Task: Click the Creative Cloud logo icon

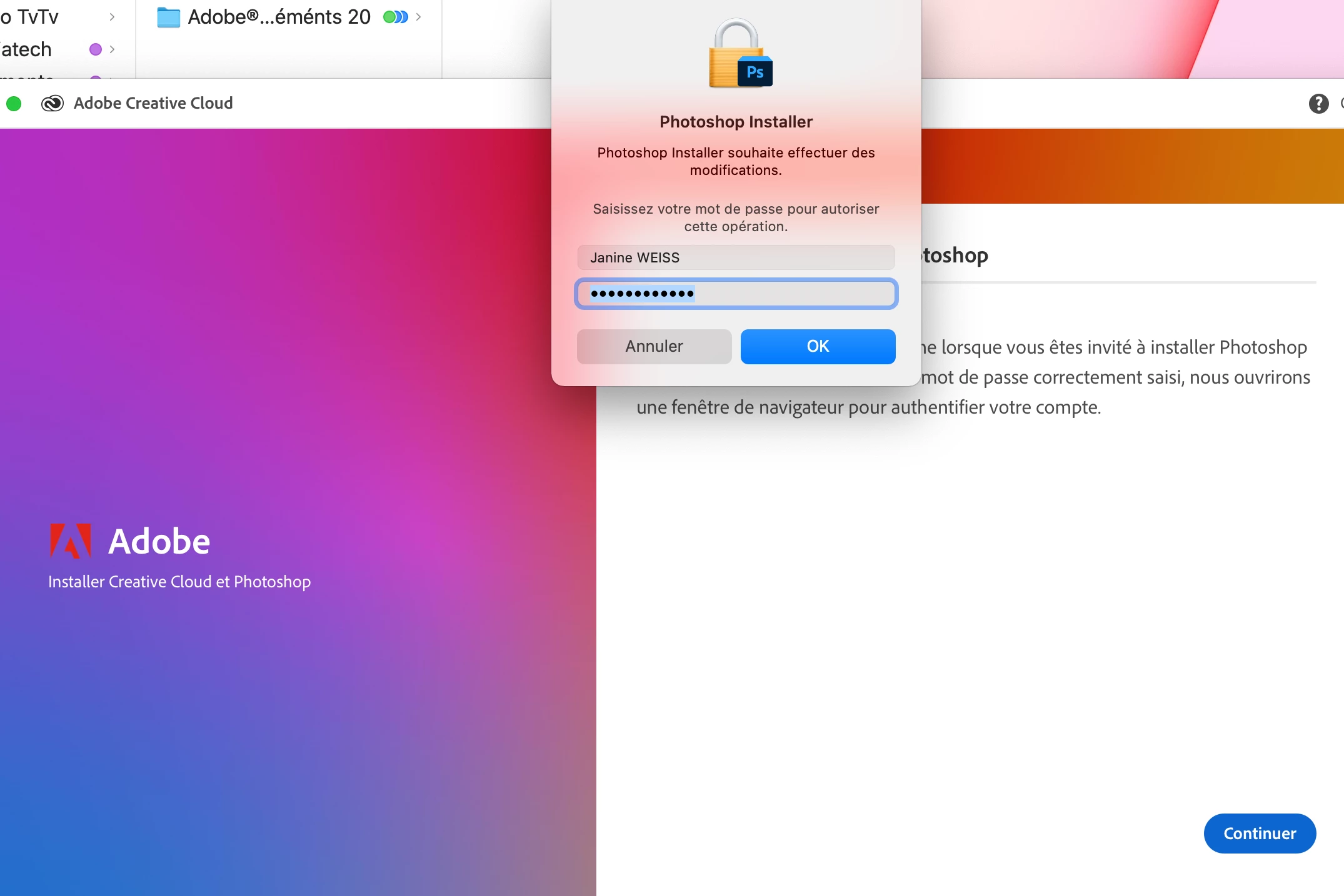Action: (x=53, y=103)
